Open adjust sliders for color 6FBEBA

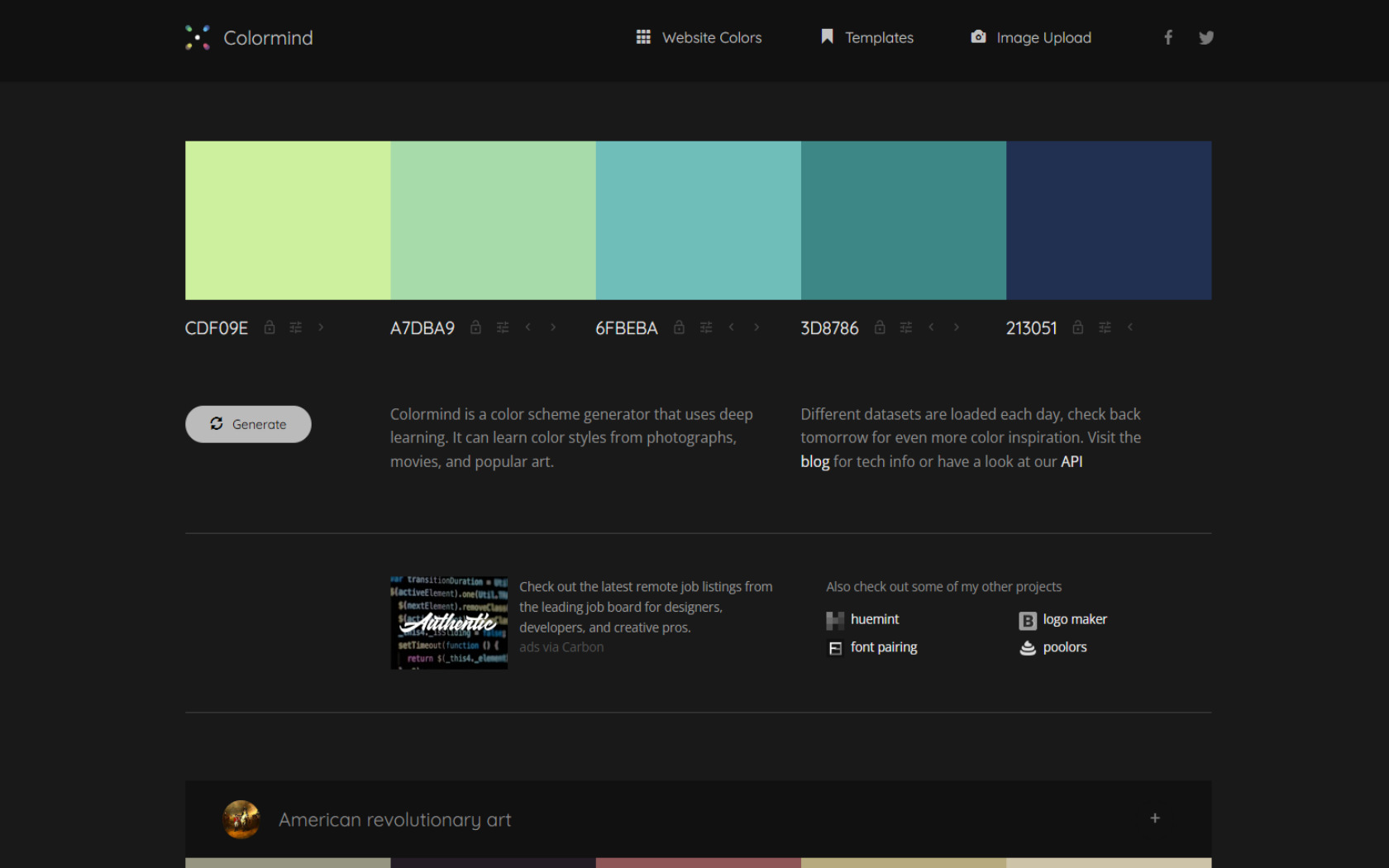(706, 327)
